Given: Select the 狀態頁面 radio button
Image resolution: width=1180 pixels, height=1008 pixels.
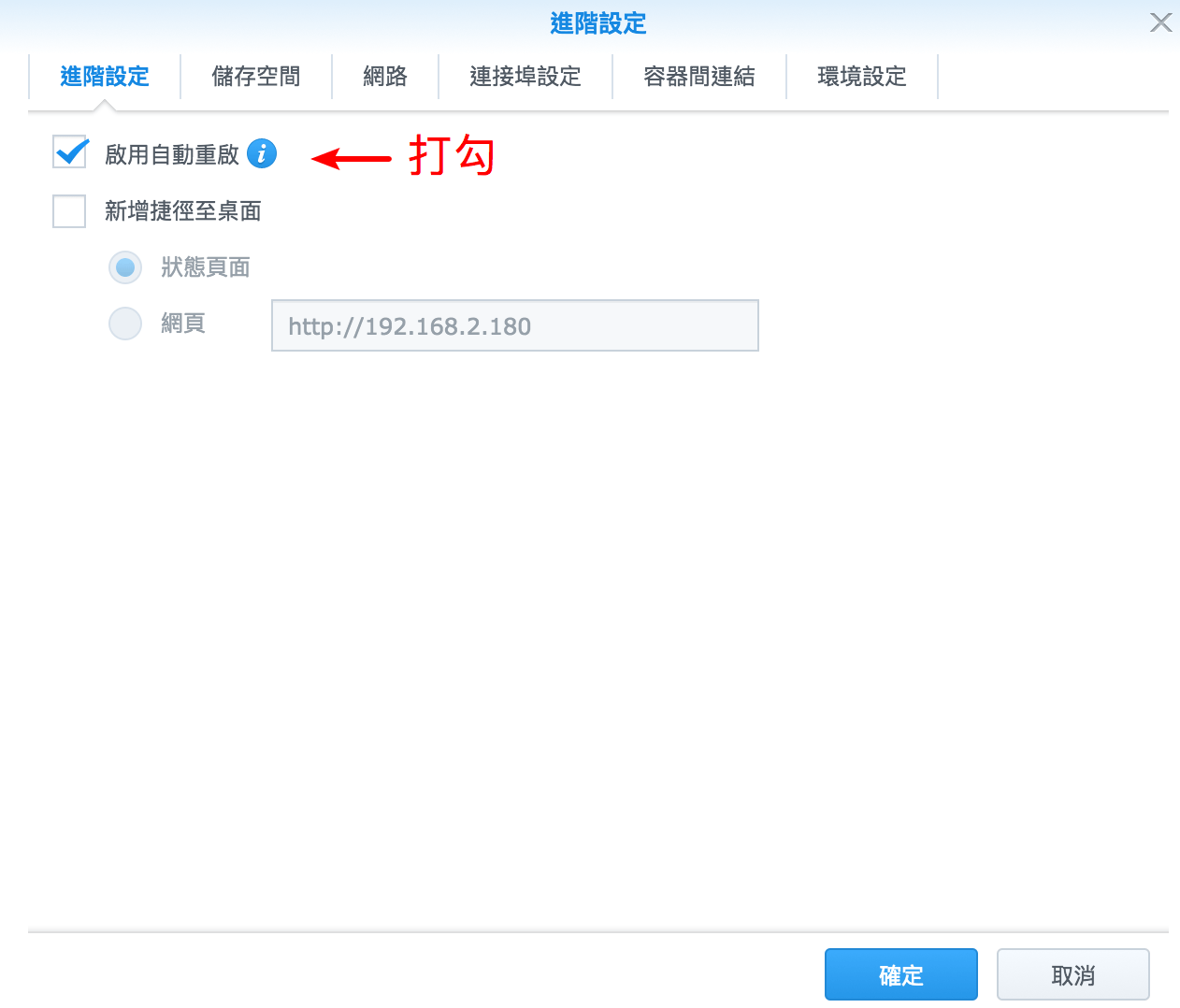Looking at the screenshot, I should (x=125, y=267).
